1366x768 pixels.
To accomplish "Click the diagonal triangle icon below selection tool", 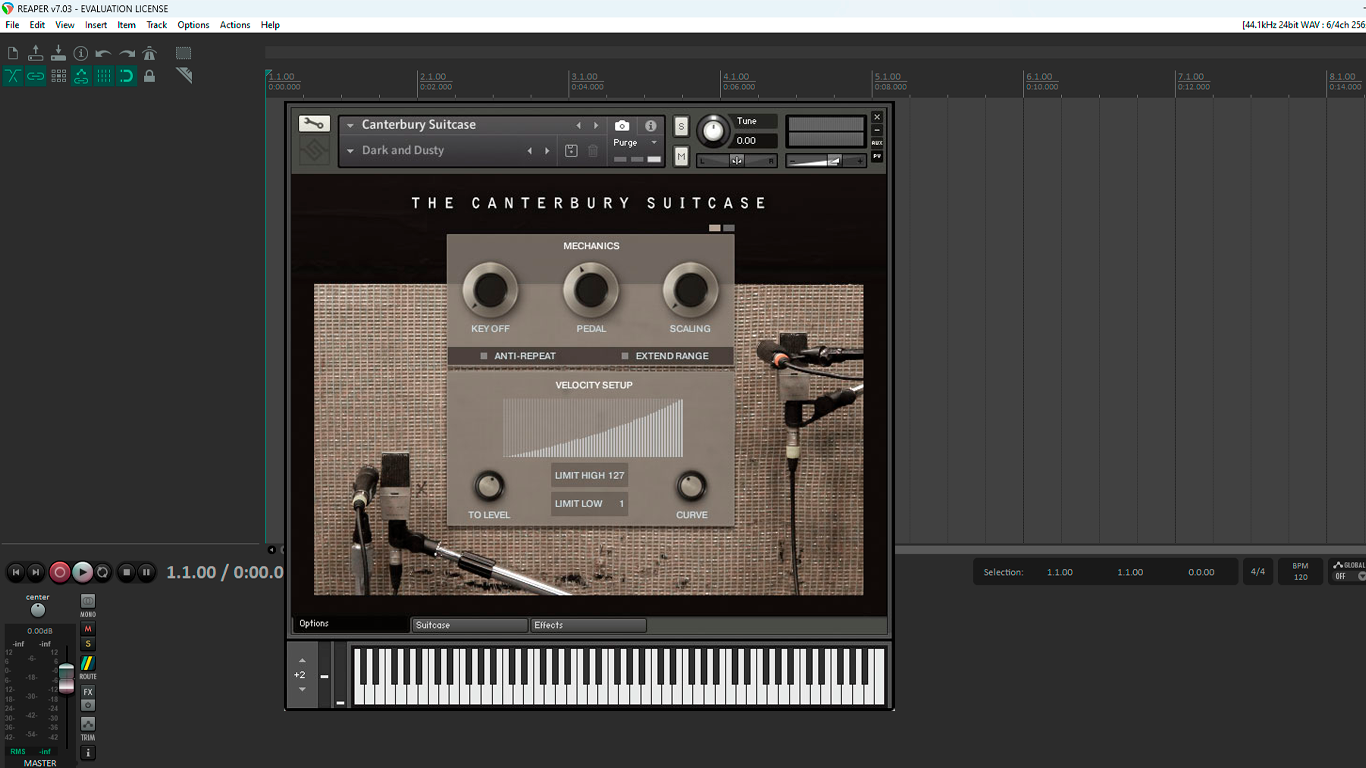I will point(184,76).
